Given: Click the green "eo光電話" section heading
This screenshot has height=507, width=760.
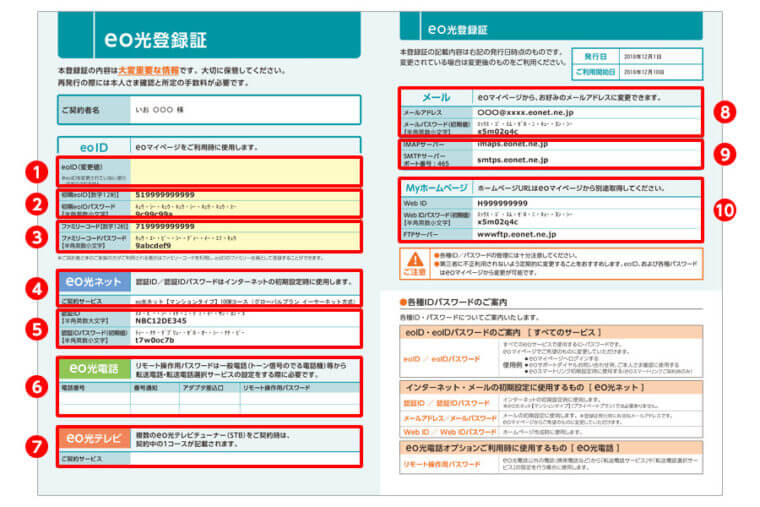Looking at the screenshot, I should (94, 368).
